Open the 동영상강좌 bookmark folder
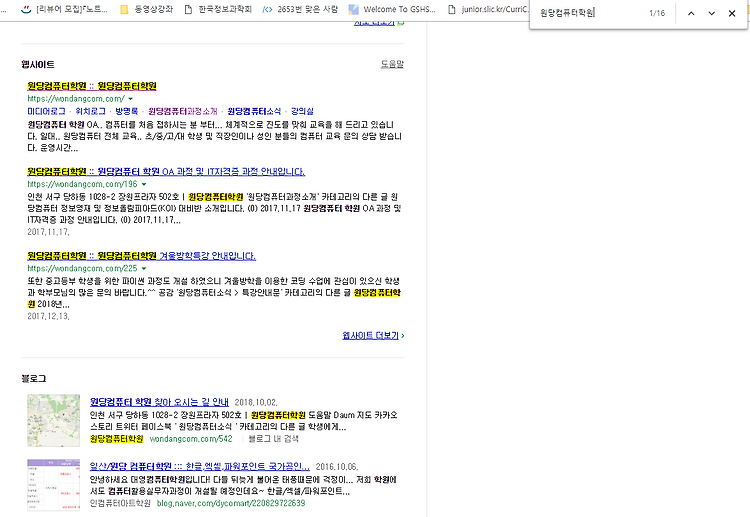This screenshot has height=517, width=750. 146,9
